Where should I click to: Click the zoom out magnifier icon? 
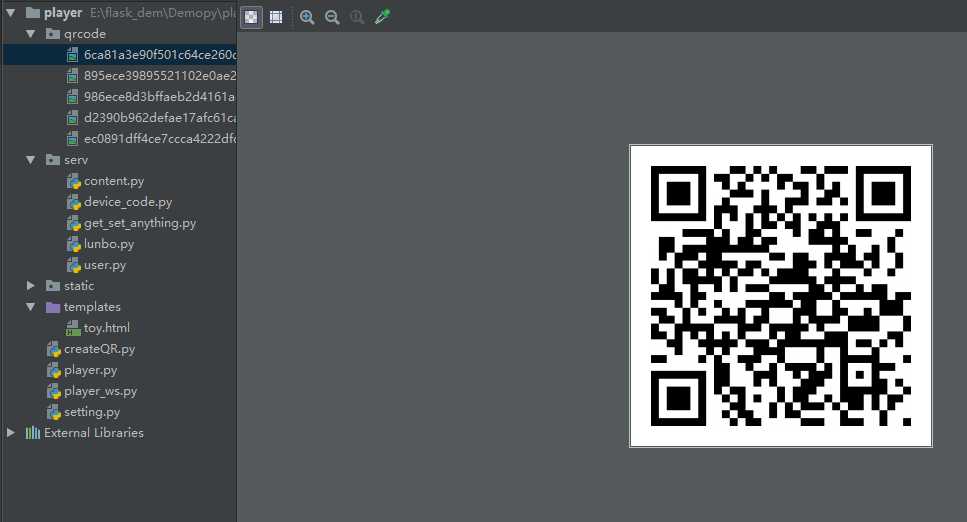[332, 17]
